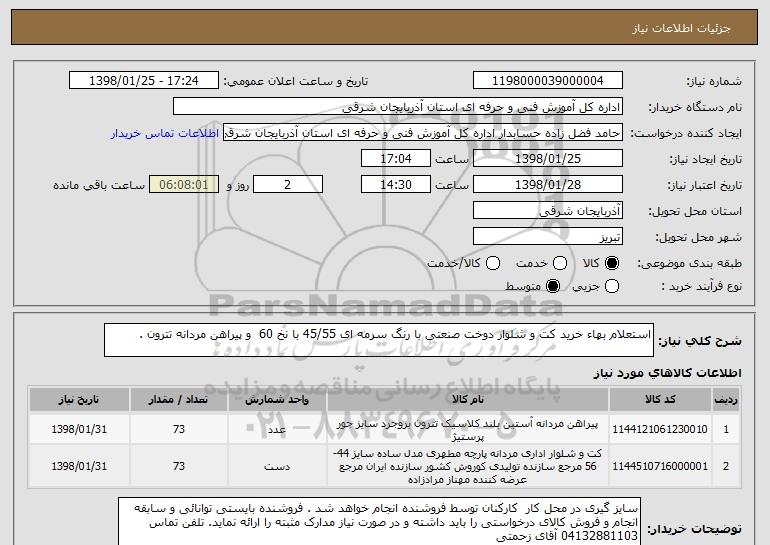Click the واحد شمارش column header
Image resolution: width=770 pixels, height=545 pixels.
277,400
